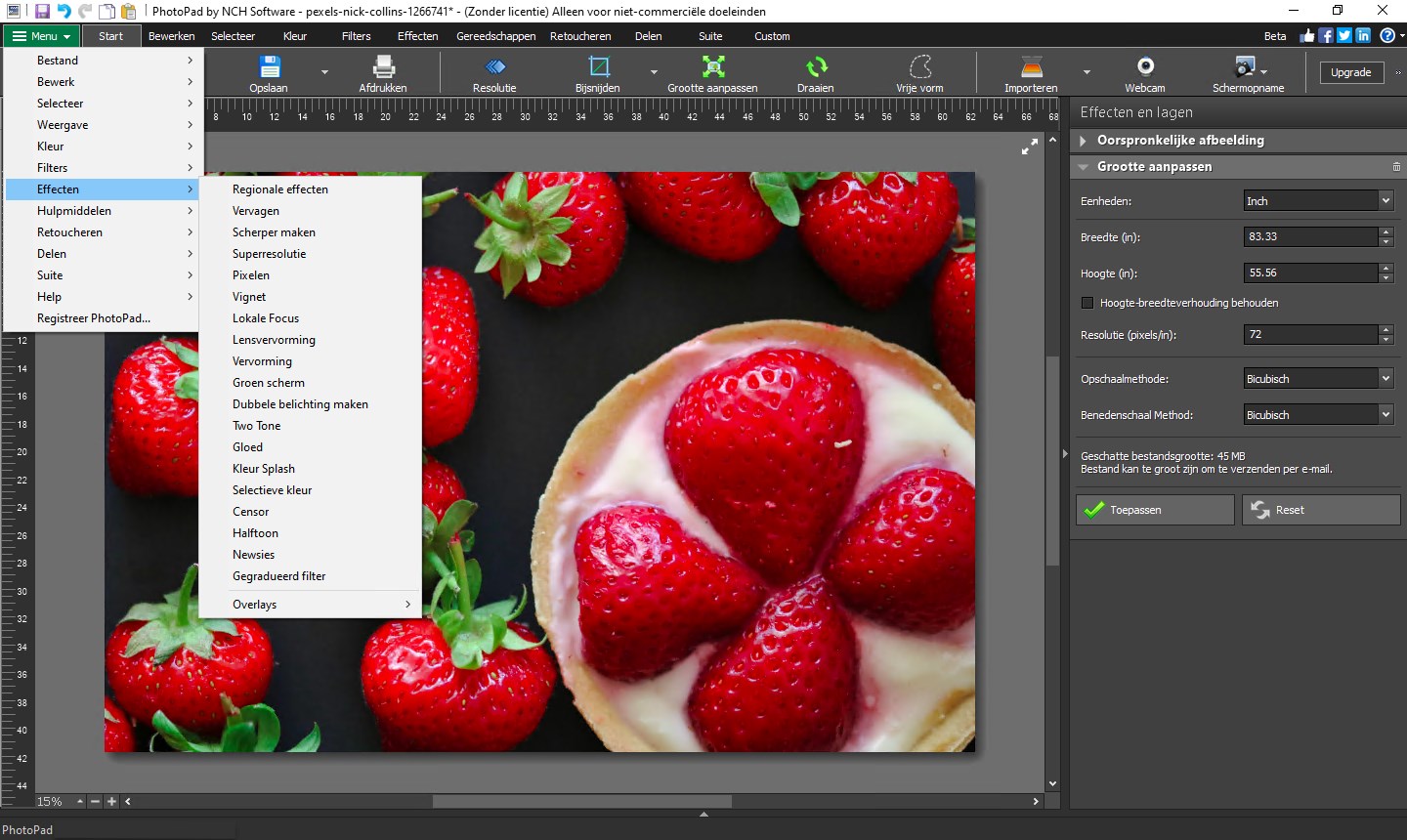Open the Hulpmiddelen submenu
Viewport: 1407px width, 840px height.
103,211
